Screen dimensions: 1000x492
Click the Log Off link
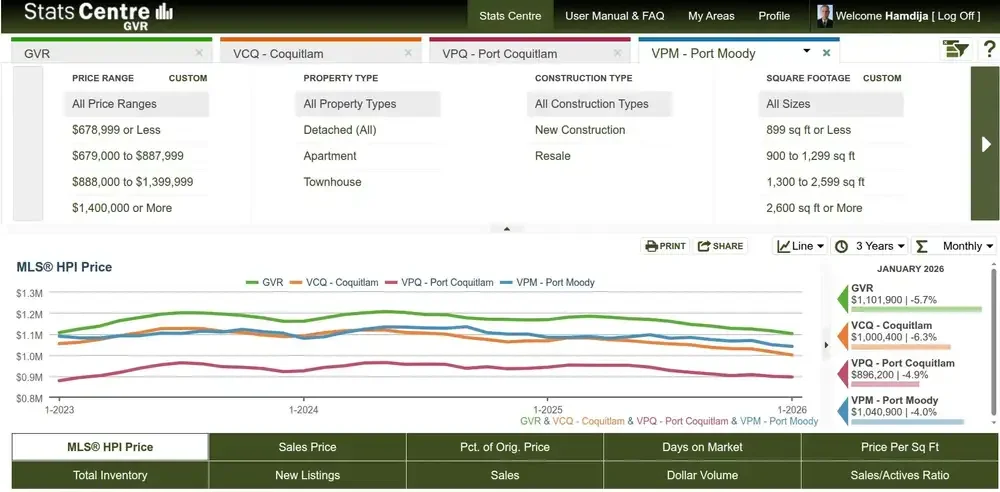pos(957,16)
